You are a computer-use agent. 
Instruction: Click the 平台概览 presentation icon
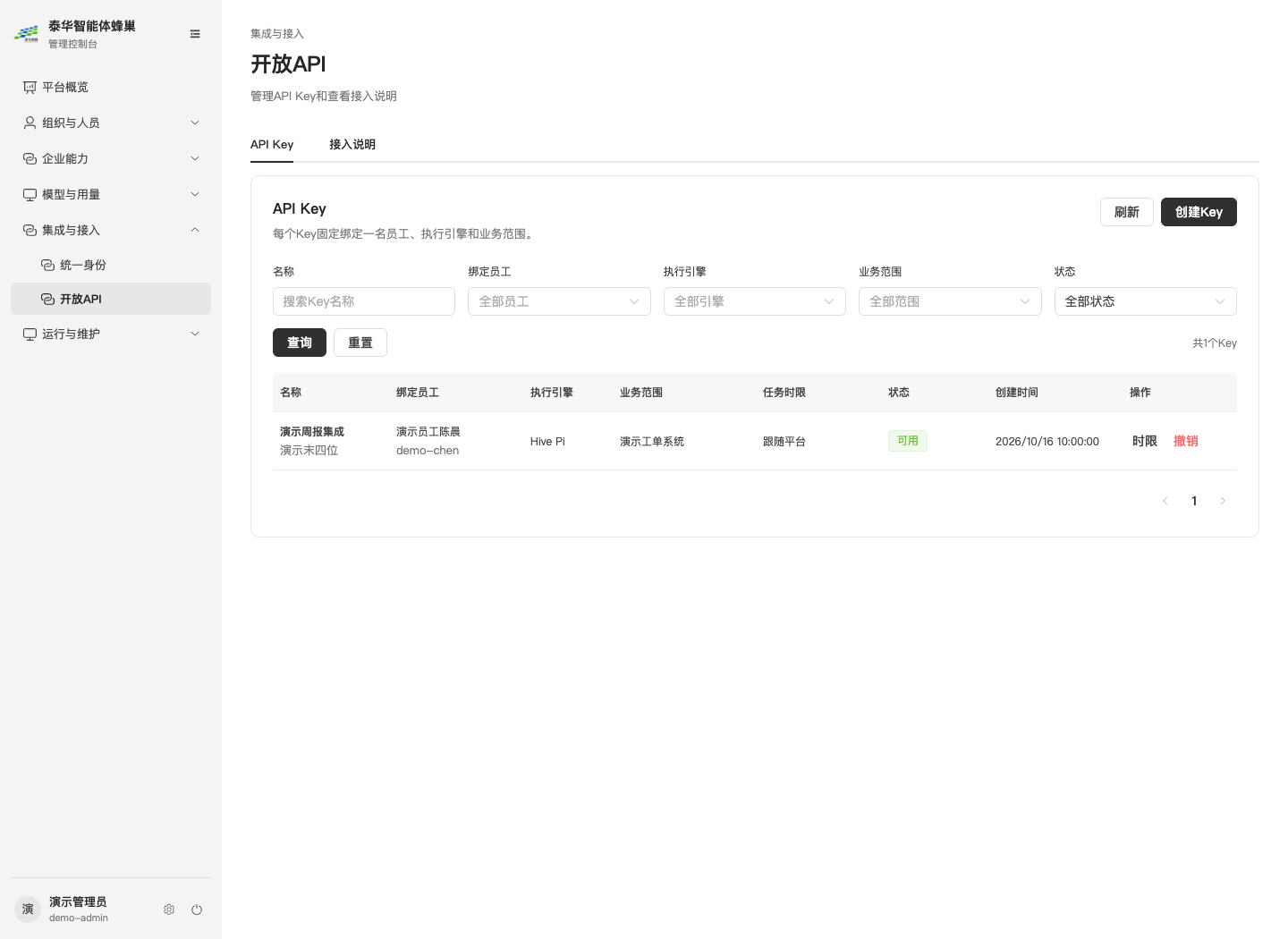[30, 87]
